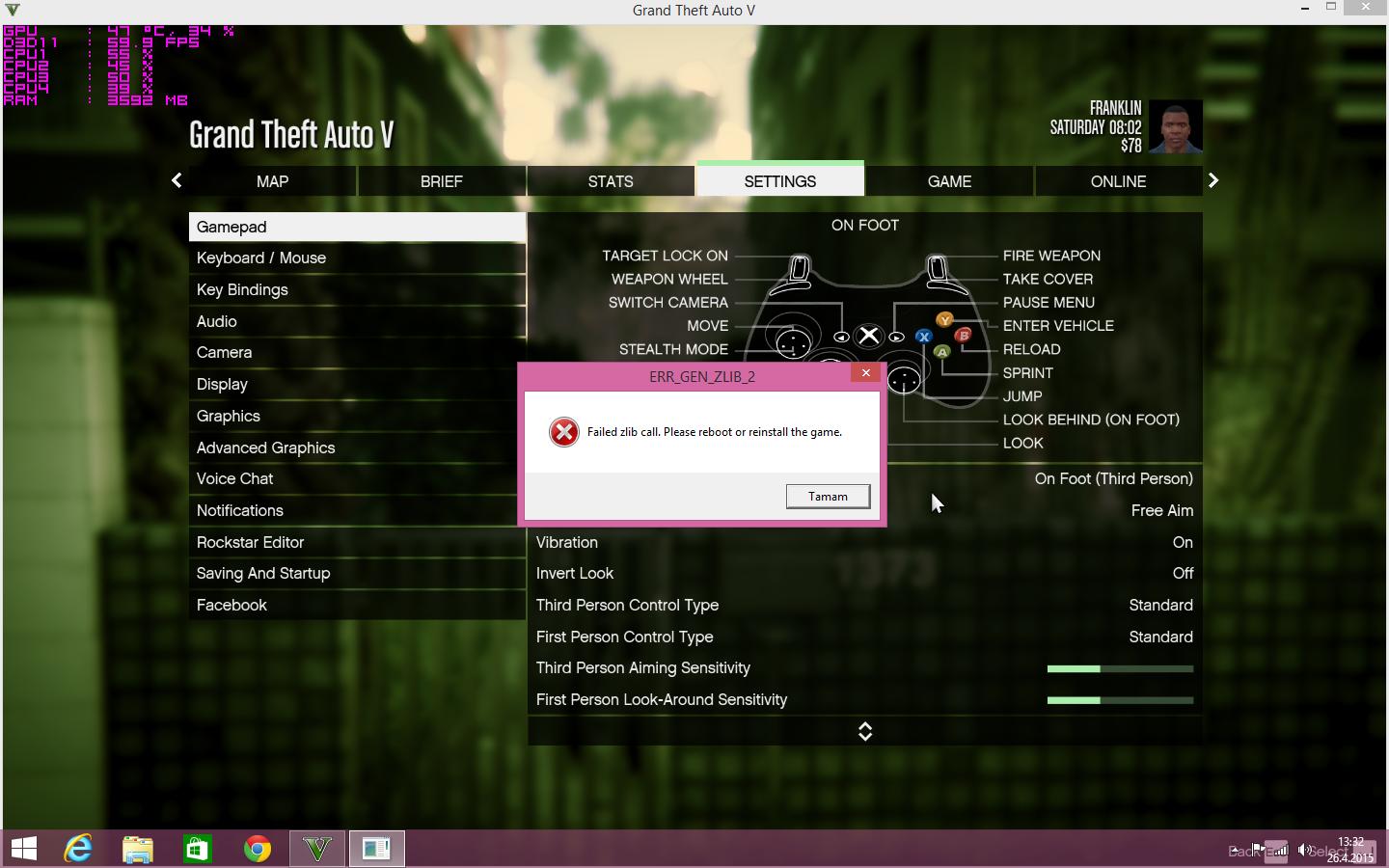Click the FIRE WEAPON label

(x=1051, y=256)
